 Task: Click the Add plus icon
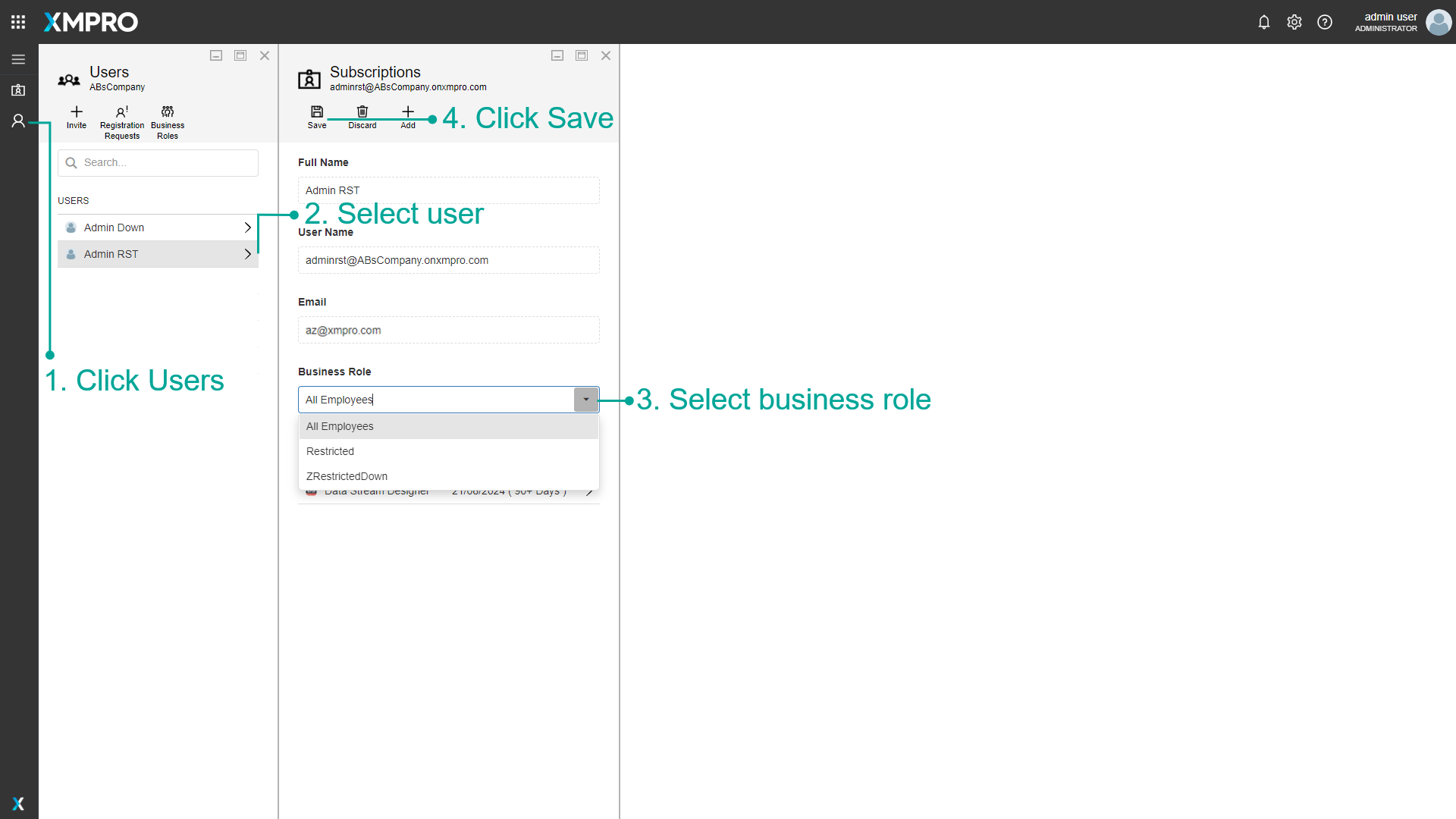click(408, 112)
